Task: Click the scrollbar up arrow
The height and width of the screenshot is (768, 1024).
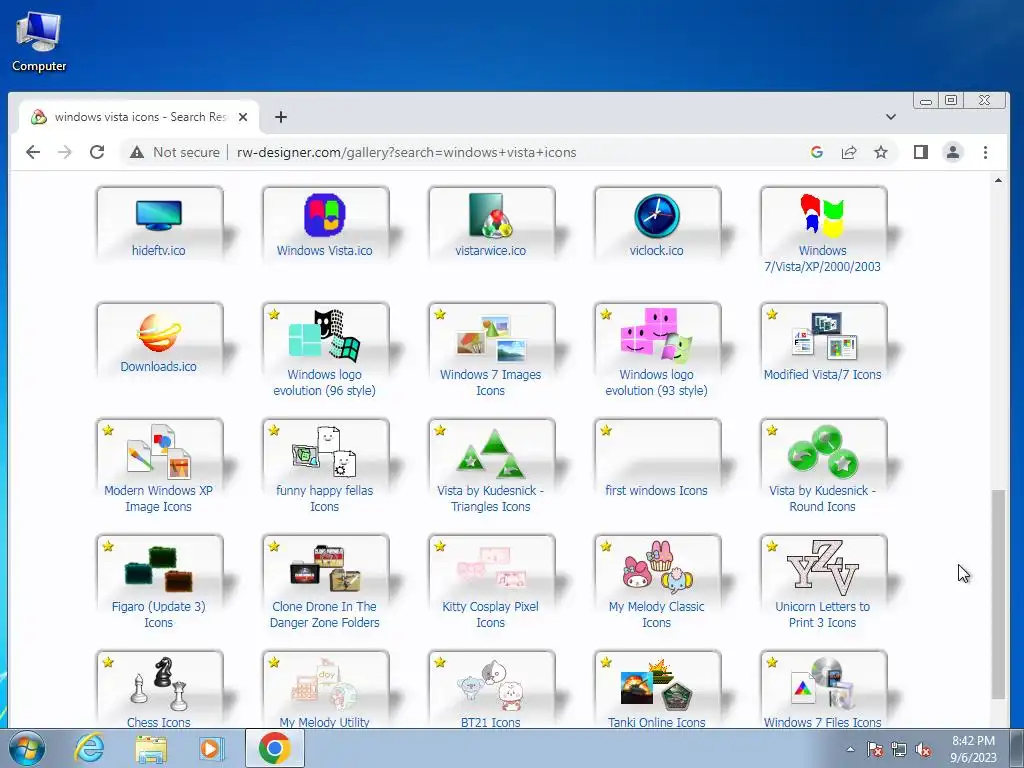Action: [998, 180]
